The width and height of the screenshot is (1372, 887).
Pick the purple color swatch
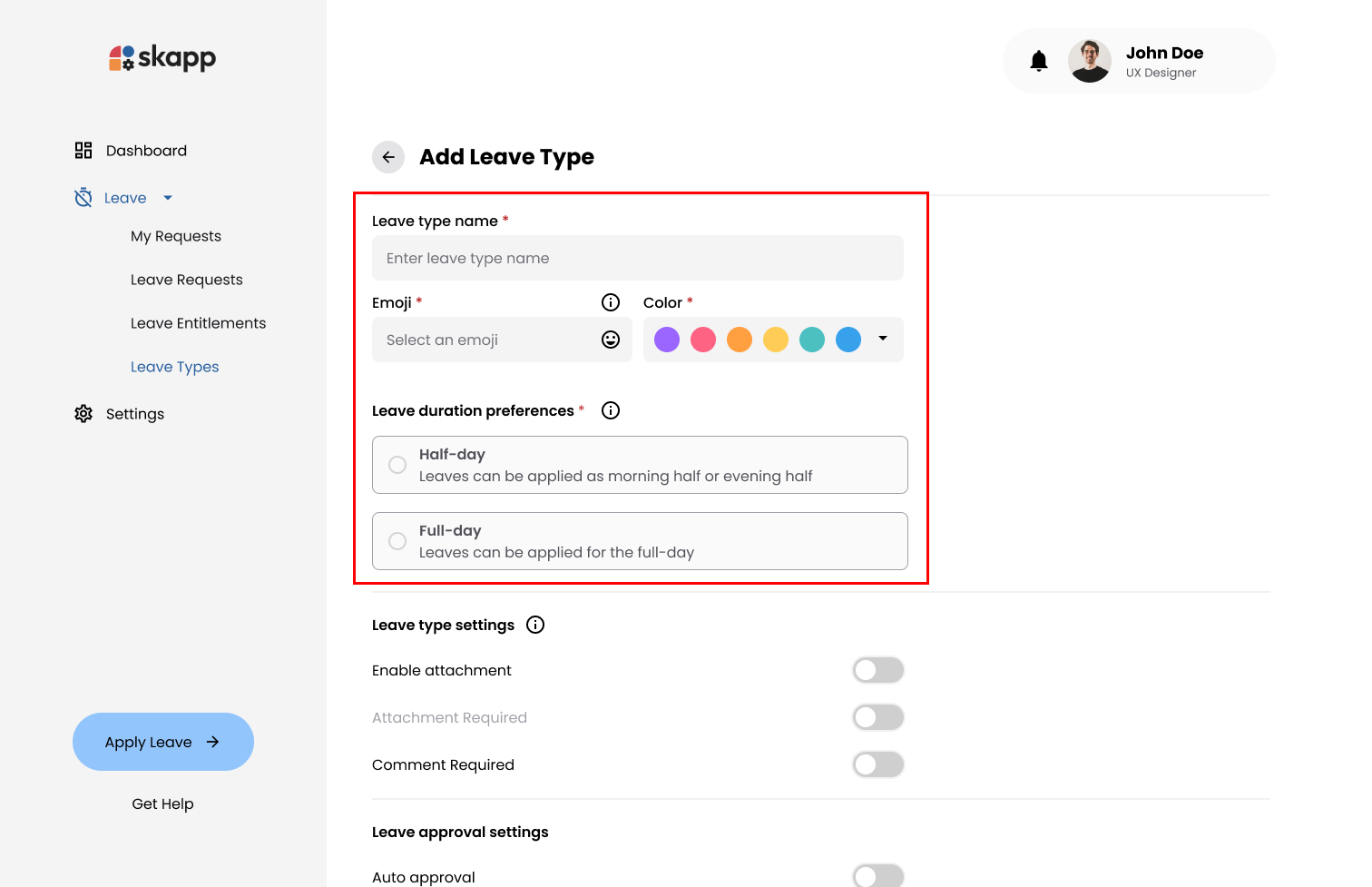pos(667,339)
